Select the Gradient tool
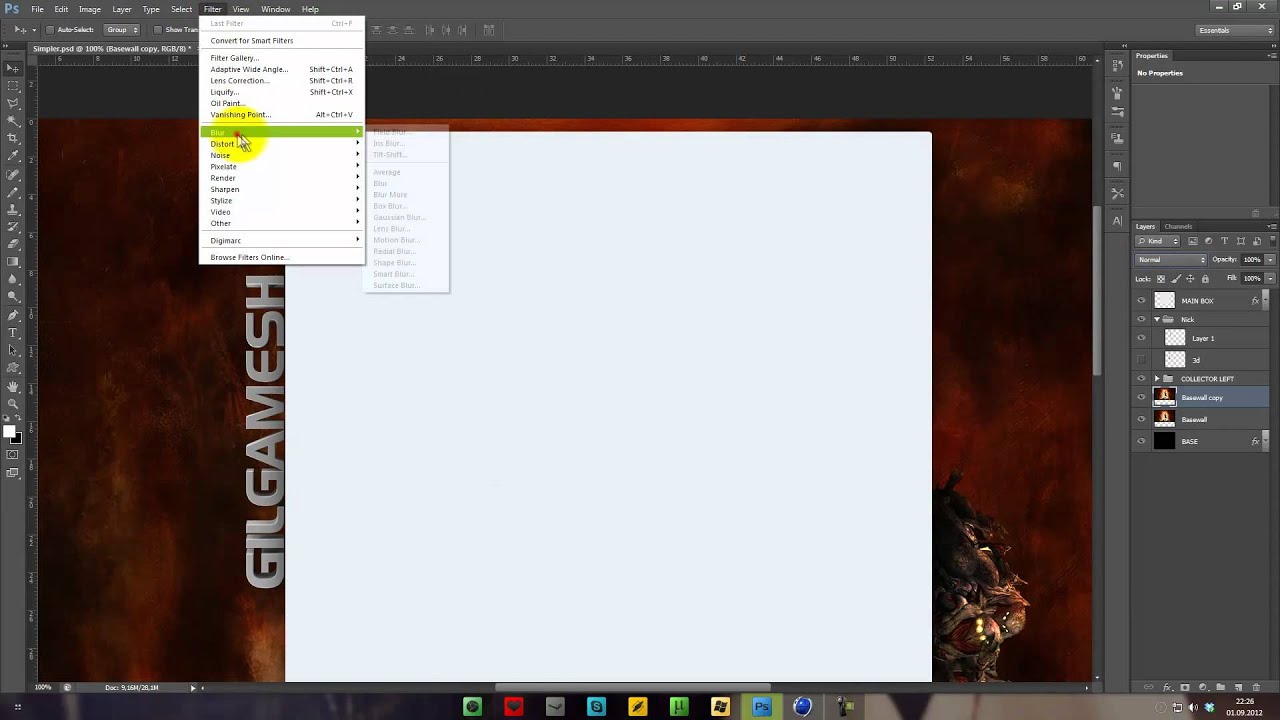This screenshot has width=1280, height=720. (13, 261)
